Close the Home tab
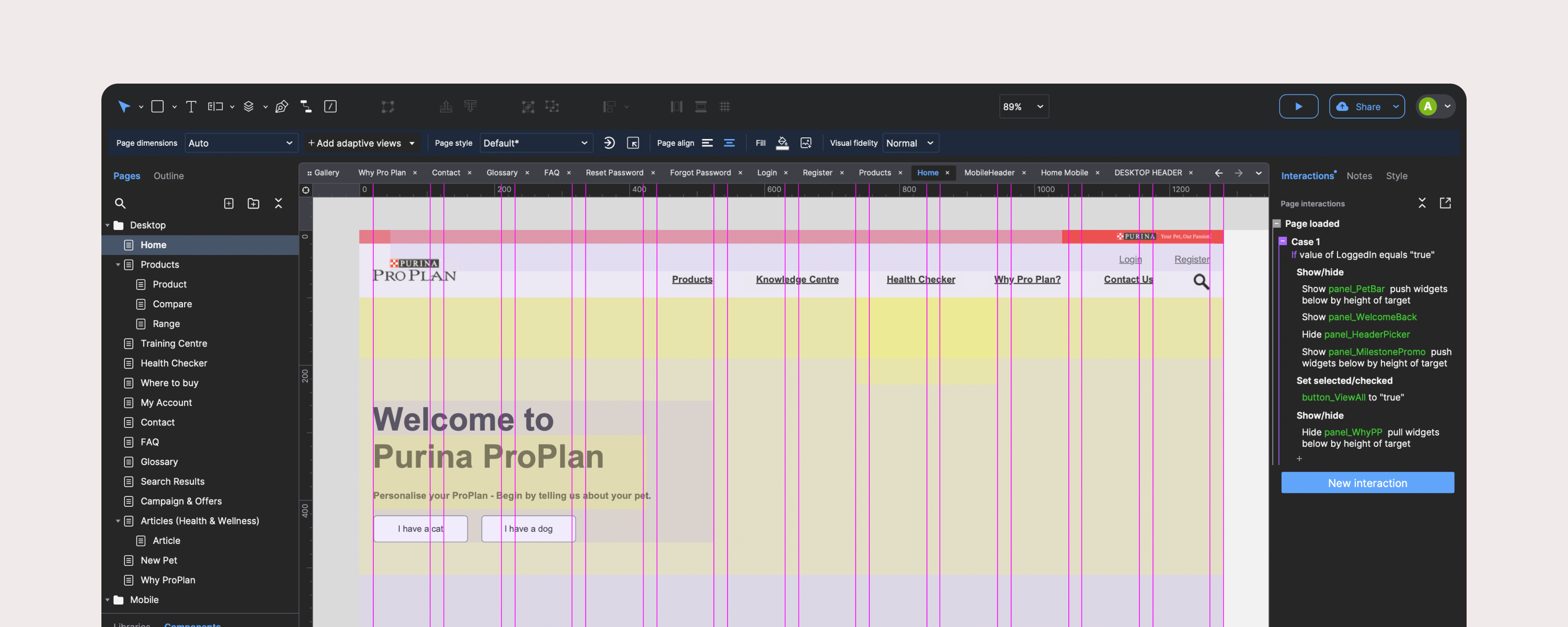 [x=947, y=173]
